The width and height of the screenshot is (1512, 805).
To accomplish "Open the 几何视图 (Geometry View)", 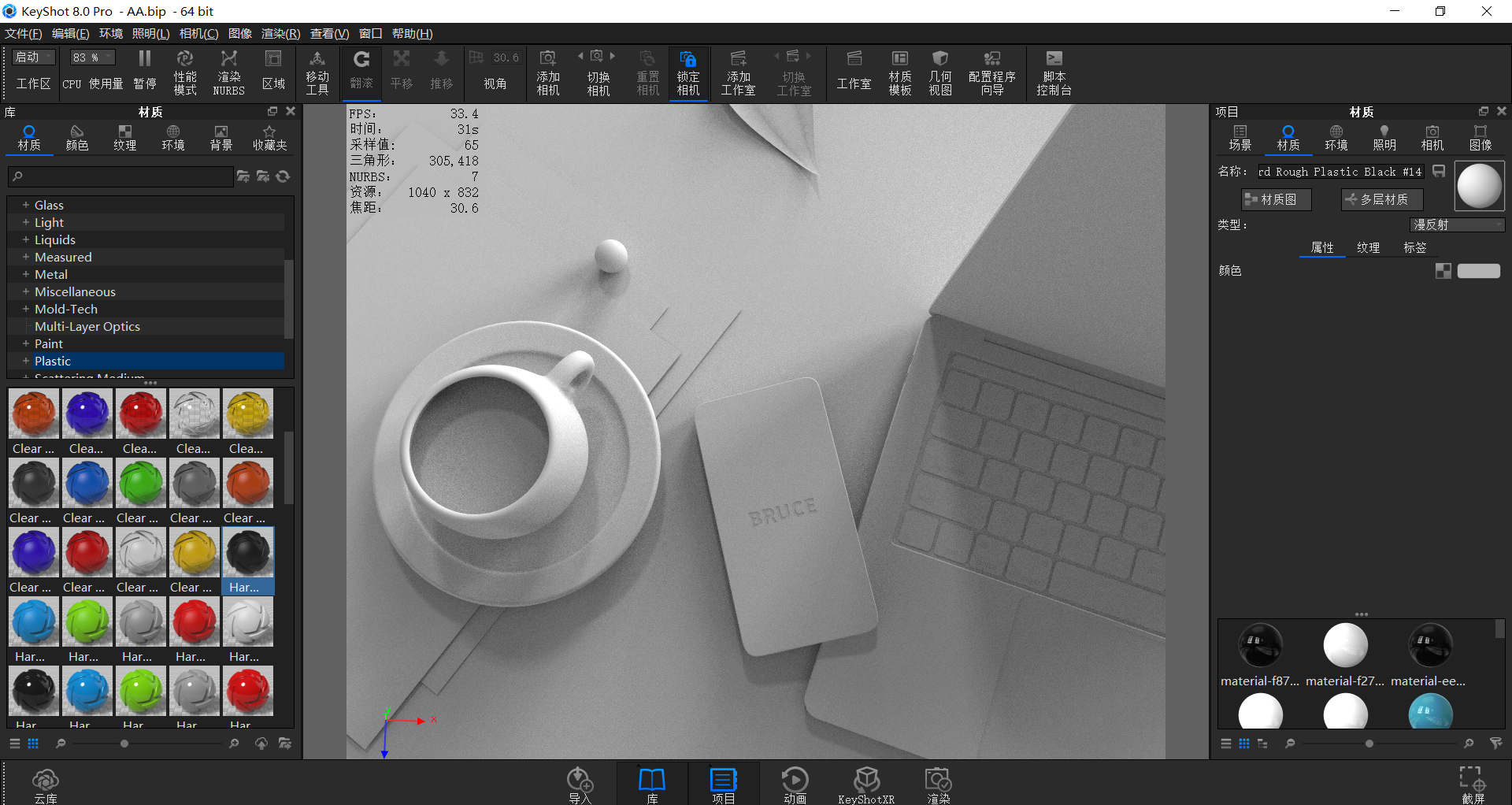I will tap(939, 72).
